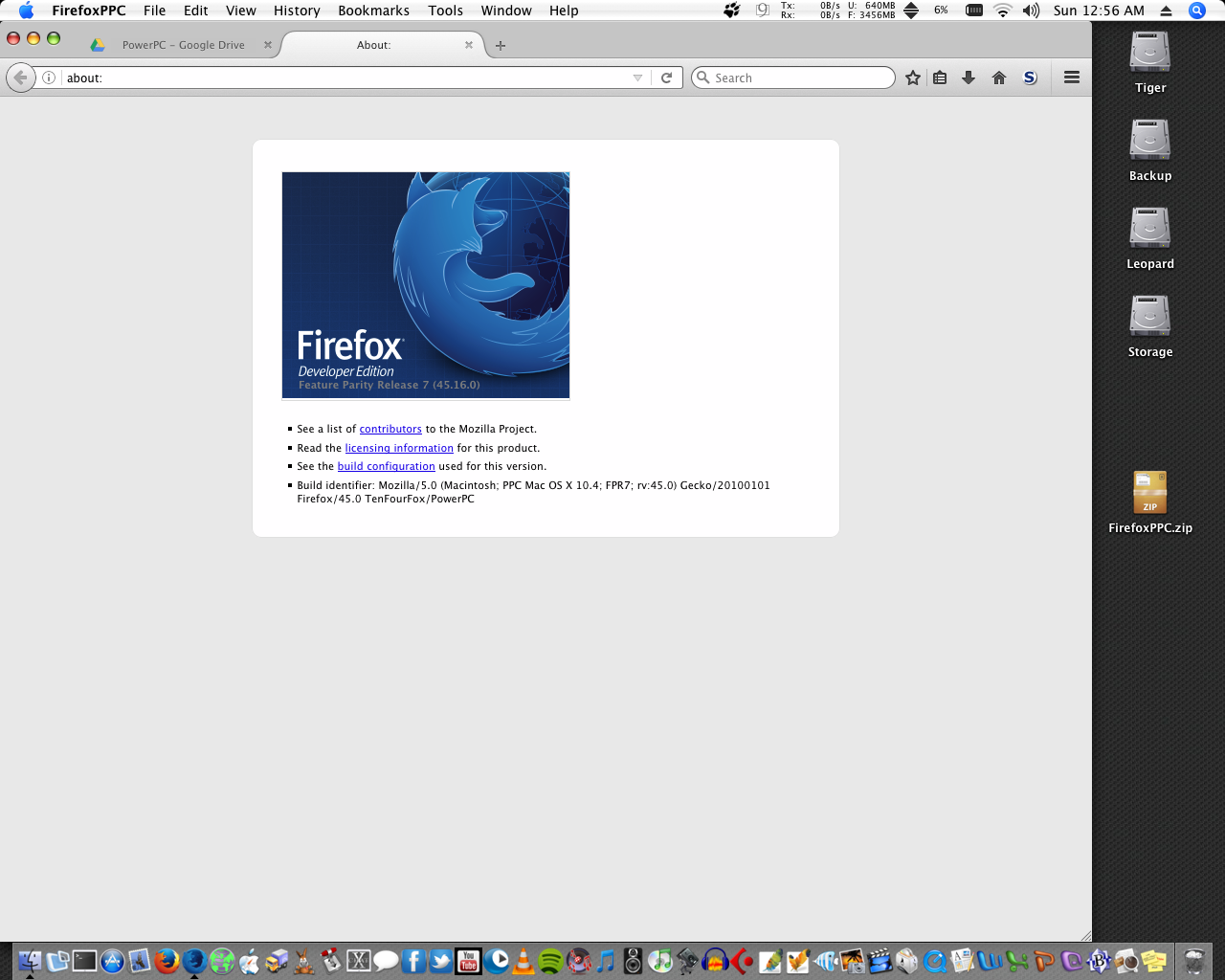This screenshot has height=980, width=1225.
Task: Open YouTube icon in dock
Action: click(x=468, y=961)
